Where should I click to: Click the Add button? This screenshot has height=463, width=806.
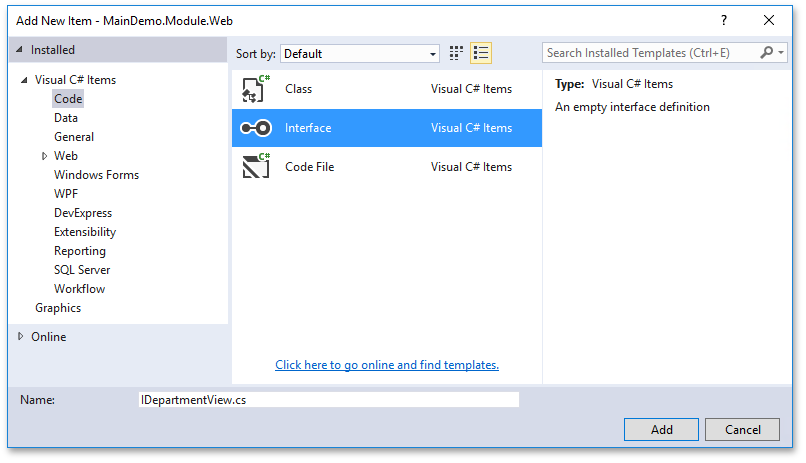click(661, 429)
